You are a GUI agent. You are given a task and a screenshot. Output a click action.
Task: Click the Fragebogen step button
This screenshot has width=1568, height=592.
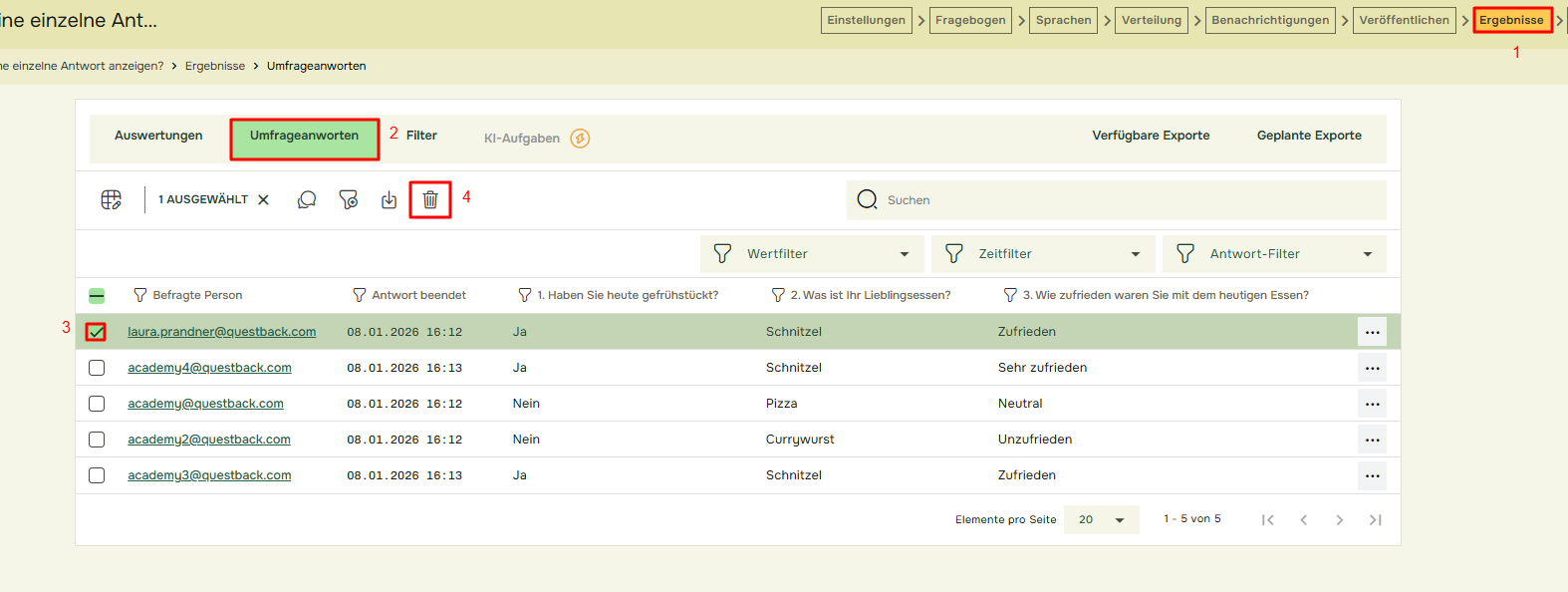[970, 20]
